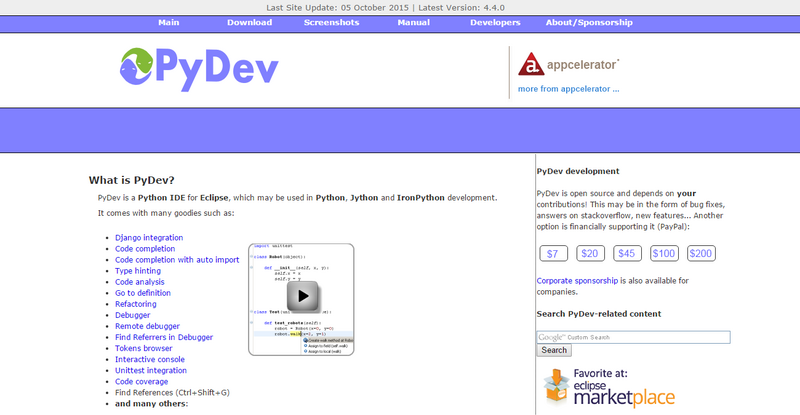Select the $200 donation button
The width and height of the screenshot is (800, 415).
point(701,253)
